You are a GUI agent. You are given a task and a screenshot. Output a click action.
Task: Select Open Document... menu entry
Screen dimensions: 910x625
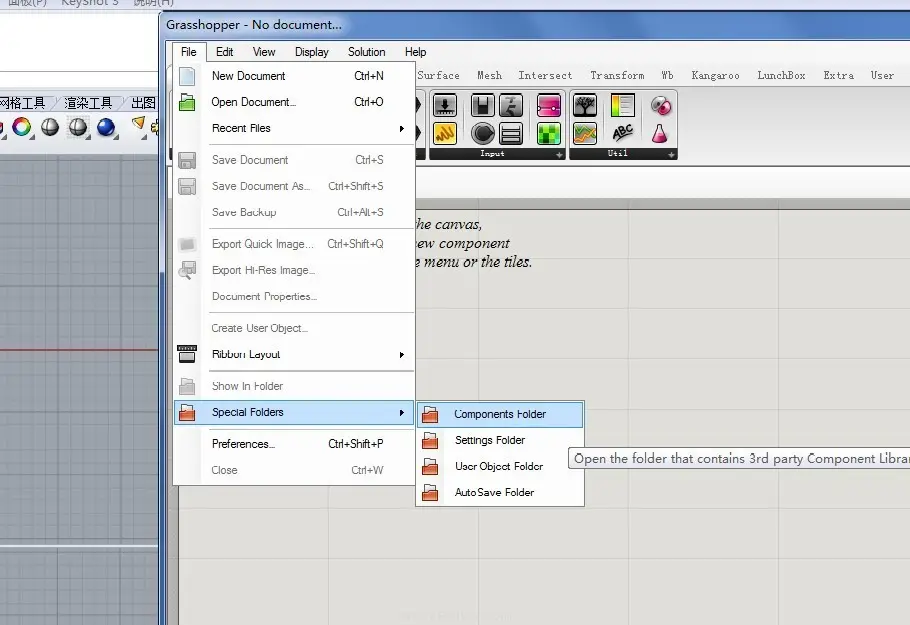[294, 102]
